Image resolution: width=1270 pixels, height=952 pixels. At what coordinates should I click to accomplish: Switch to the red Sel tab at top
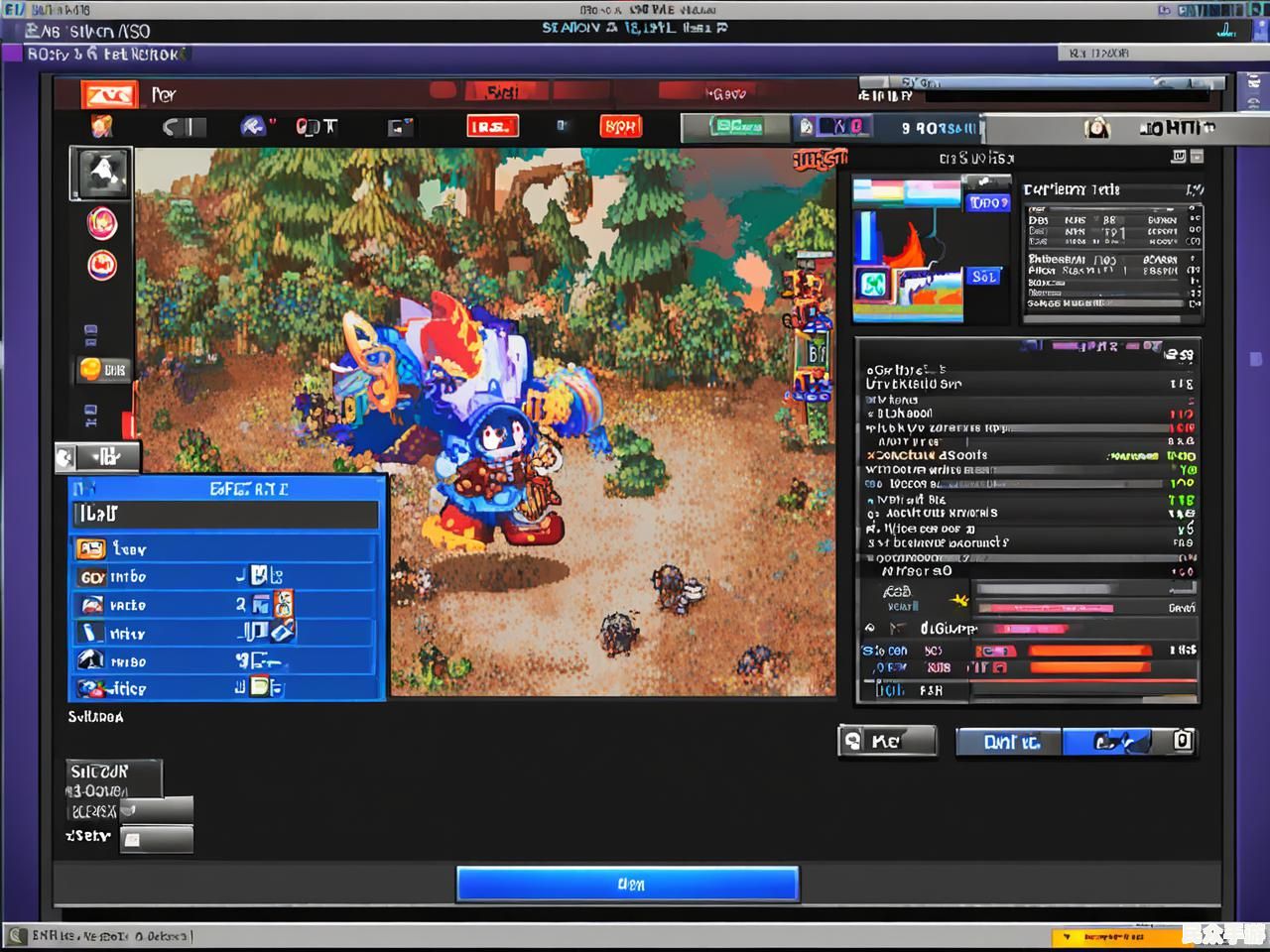point(503,92)
